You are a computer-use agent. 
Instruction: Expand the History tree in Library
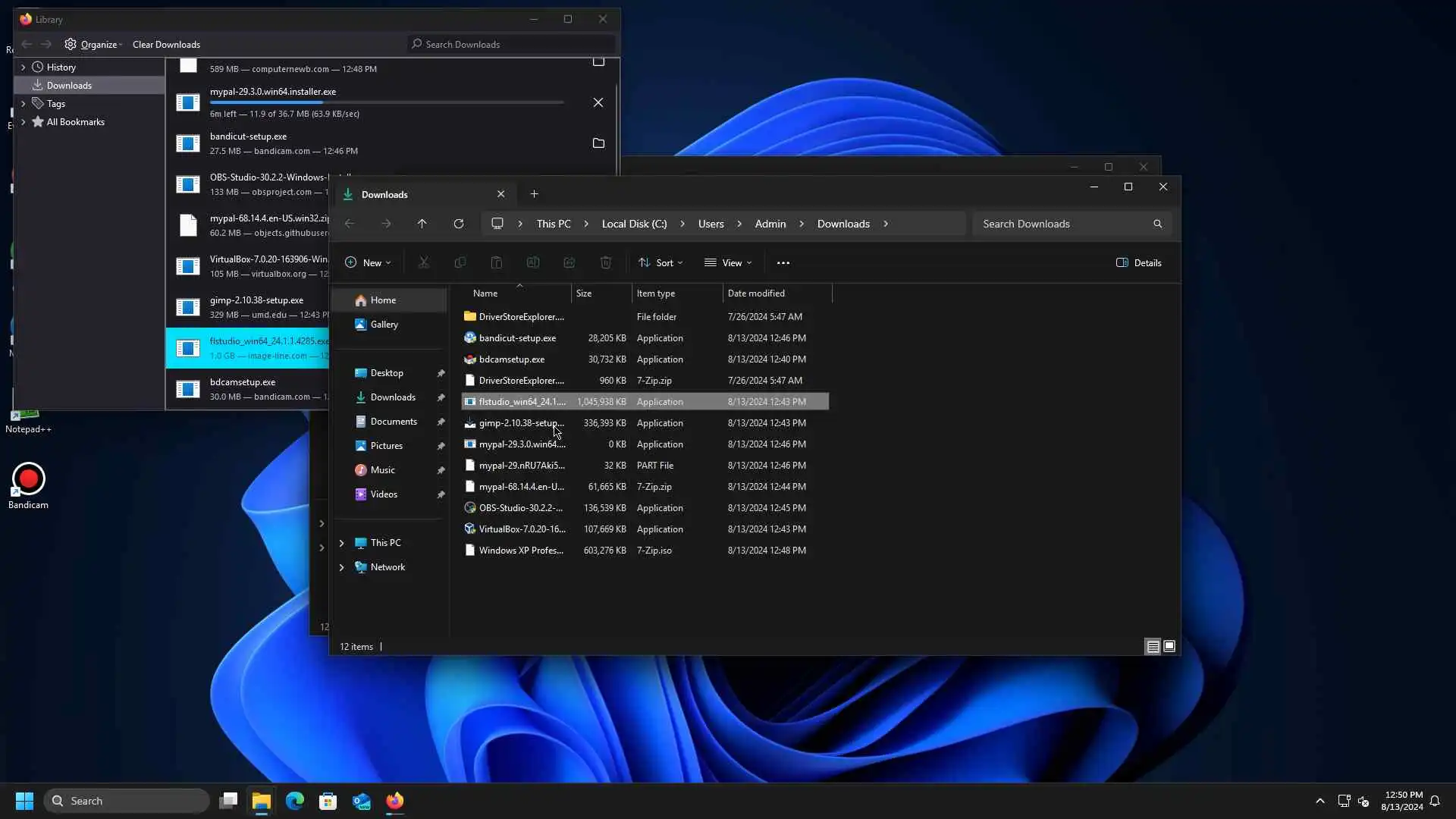pos(24,67)
